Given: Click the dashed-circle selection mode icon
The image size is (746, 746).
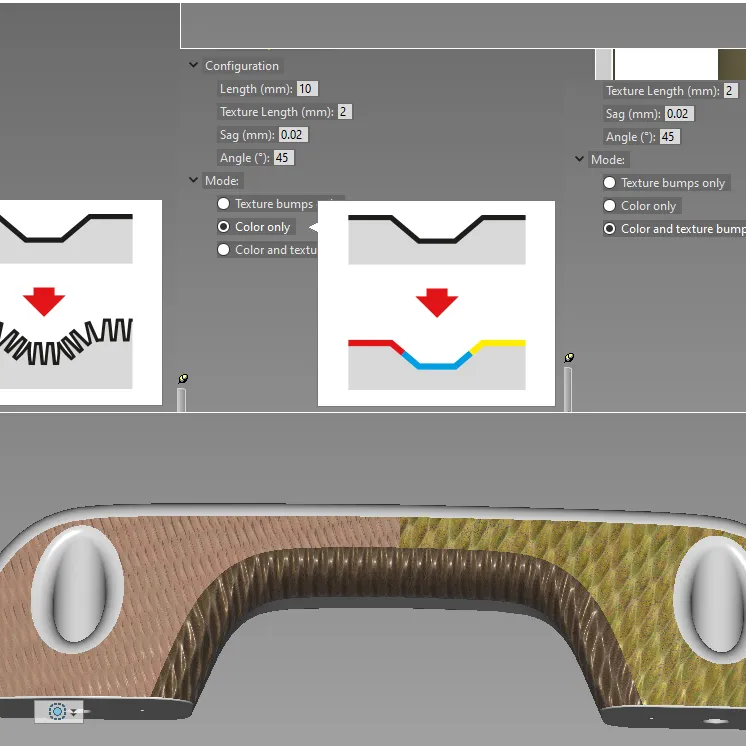Looking at the screenshot, I should (57, 711).
